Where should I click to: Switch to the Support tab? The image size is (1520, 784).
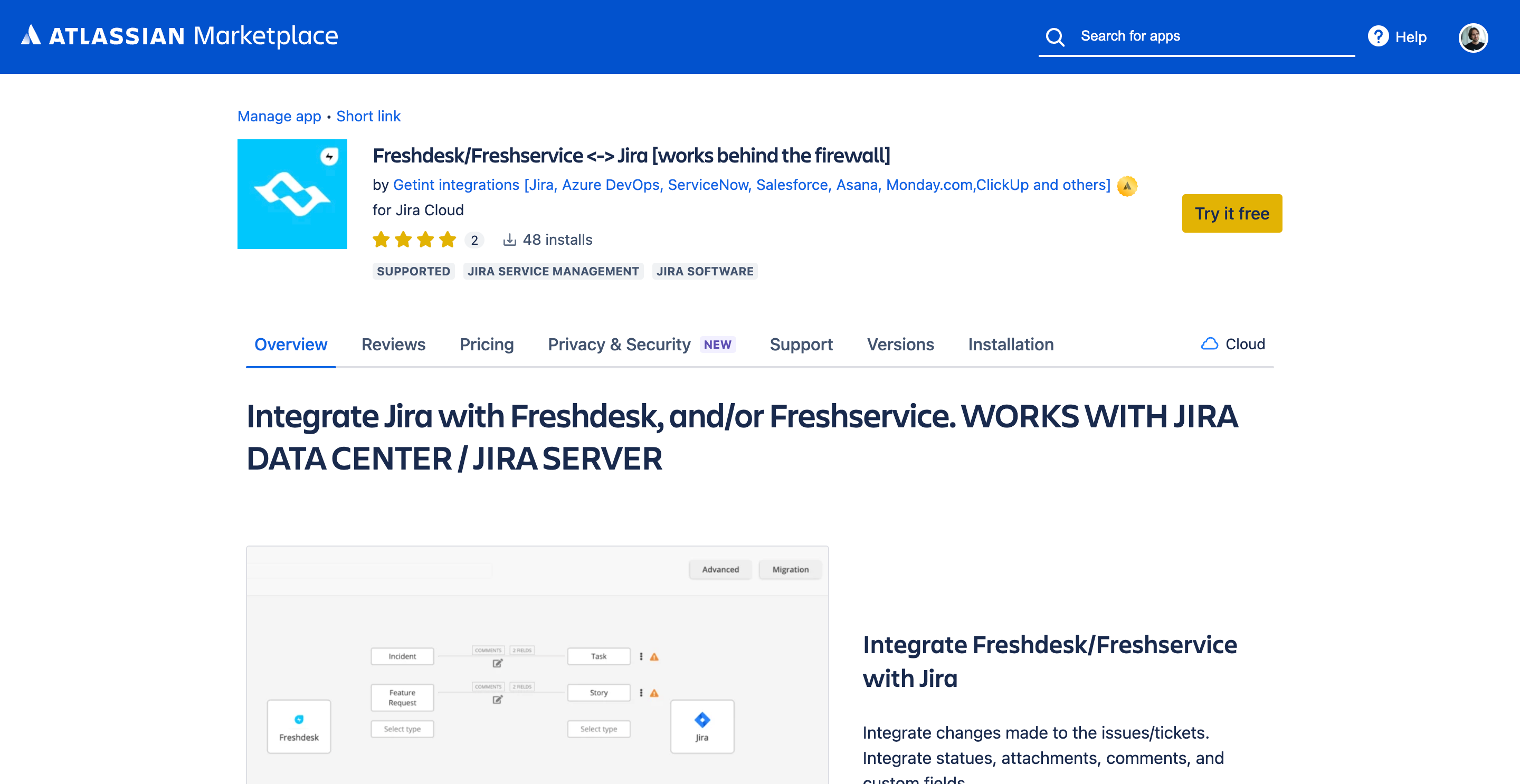tap(801, 345)
